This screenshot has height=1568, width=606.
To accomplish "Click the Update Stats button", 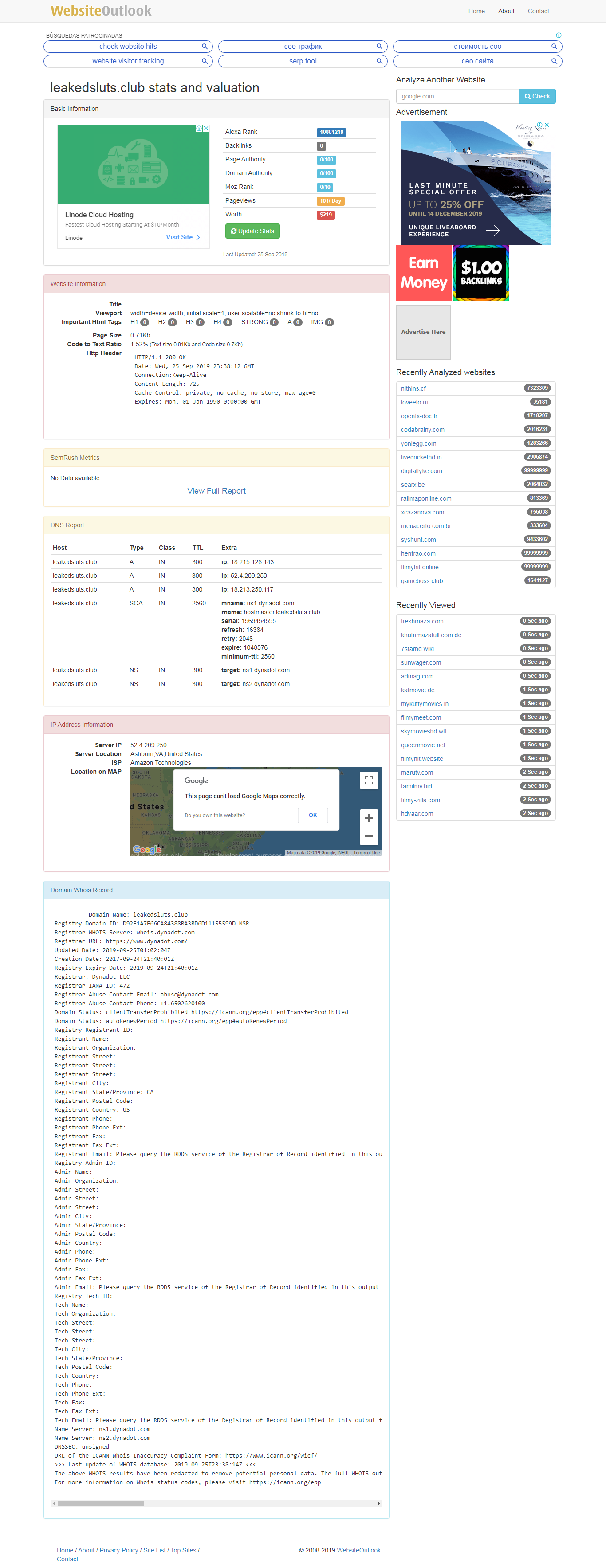I will click(252, 231).
